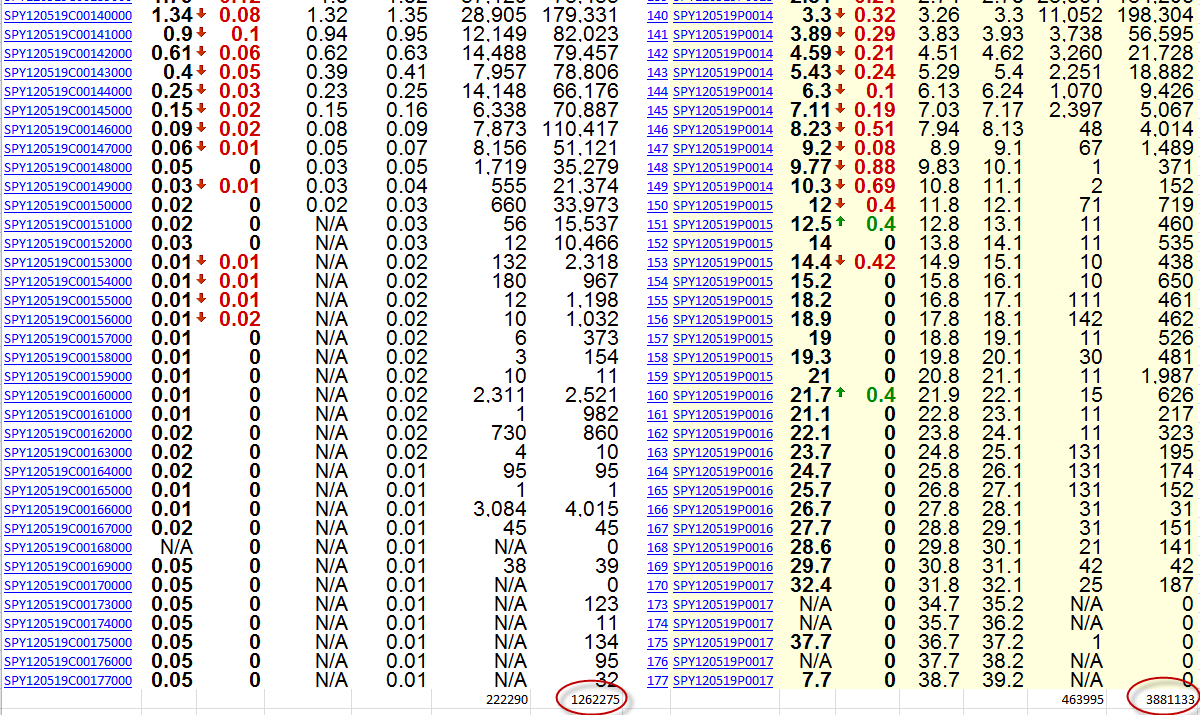This screenshot has width=1200, height=715.
Task: Select the put open interest cell 56,595
Action: coord(1162,35)
